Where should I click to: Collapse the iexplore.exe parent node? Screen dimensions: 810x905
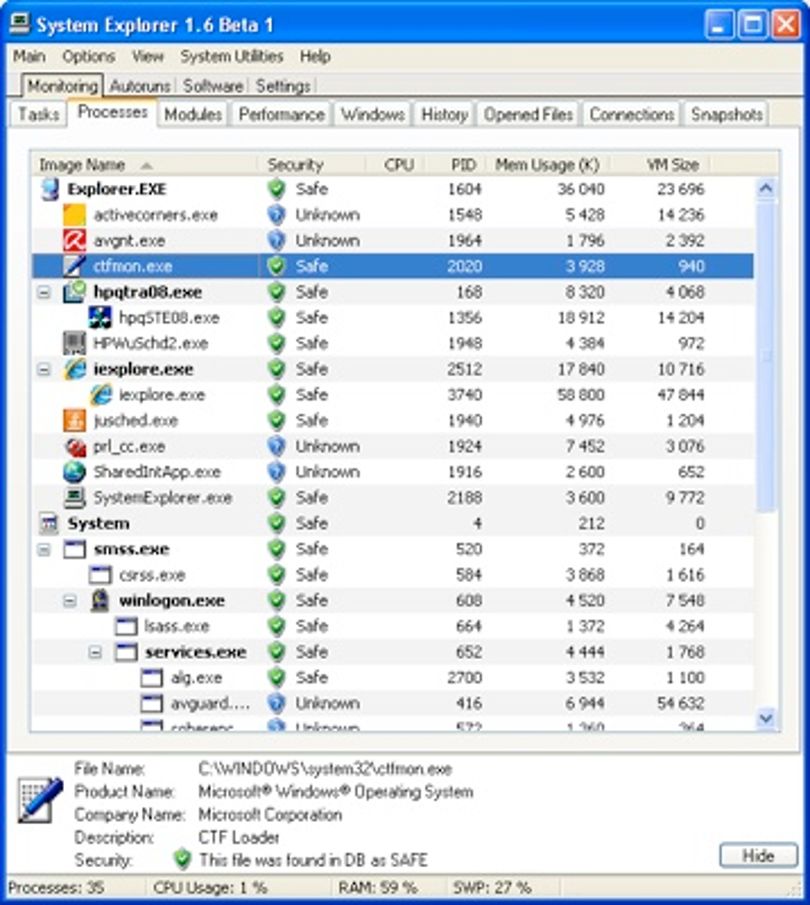coord(44,369)
